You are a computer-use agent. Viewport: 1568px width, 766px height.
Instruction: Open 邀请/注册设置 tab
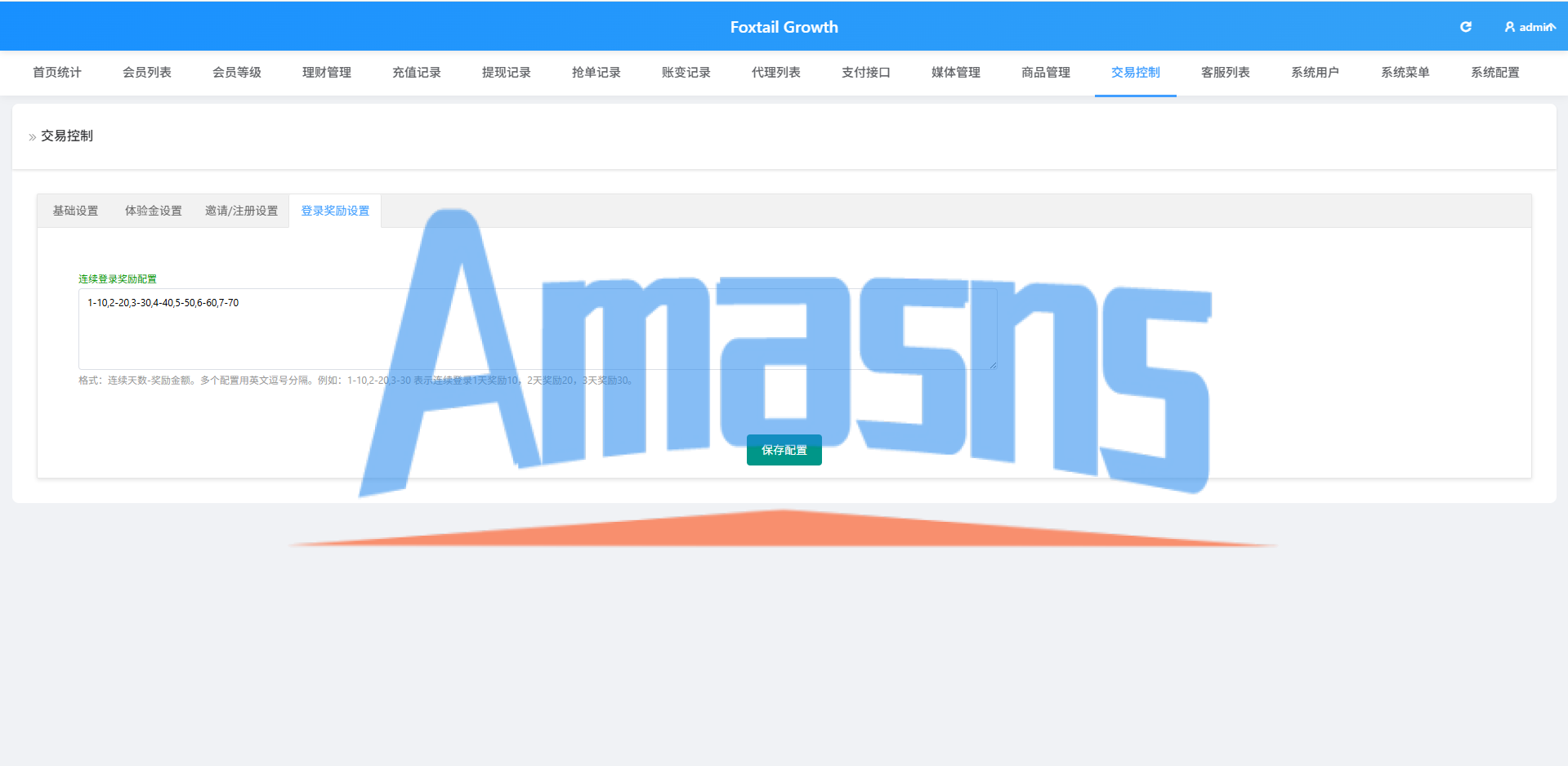(x=241, y=211)
